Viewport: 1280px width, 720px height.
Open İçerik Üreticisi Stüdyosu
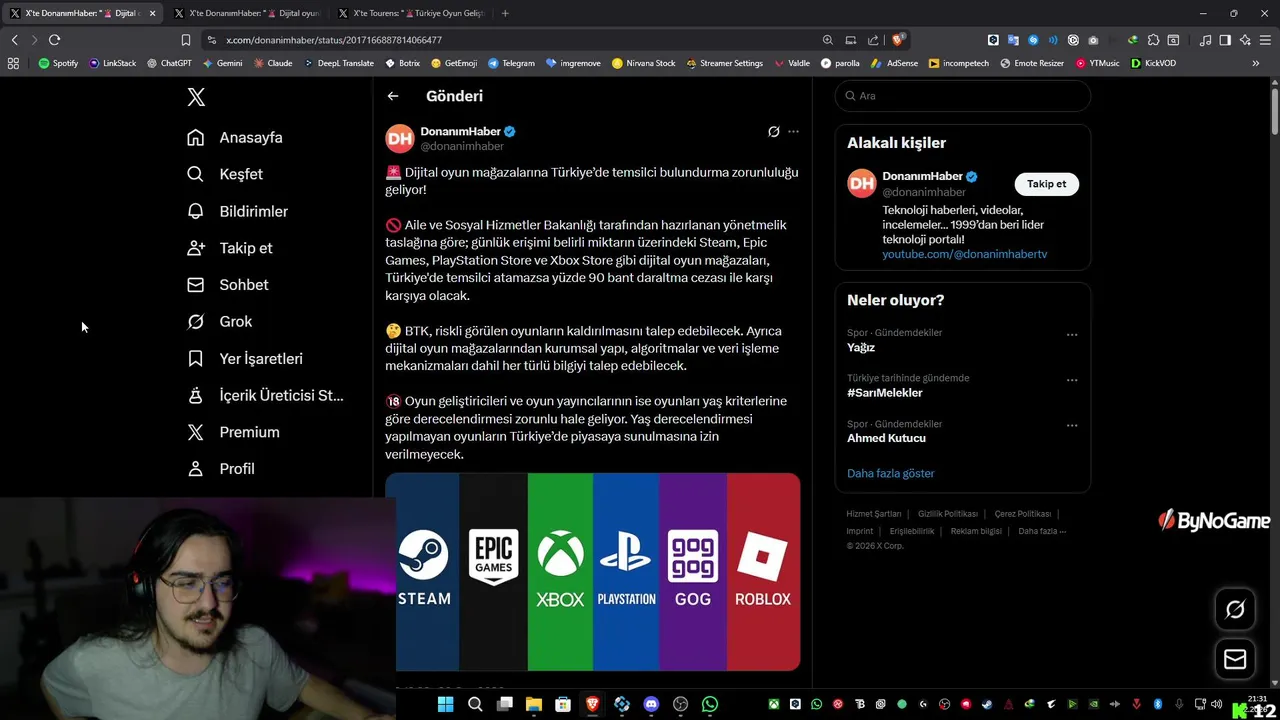pyautogui.click(x=265, y=395)
